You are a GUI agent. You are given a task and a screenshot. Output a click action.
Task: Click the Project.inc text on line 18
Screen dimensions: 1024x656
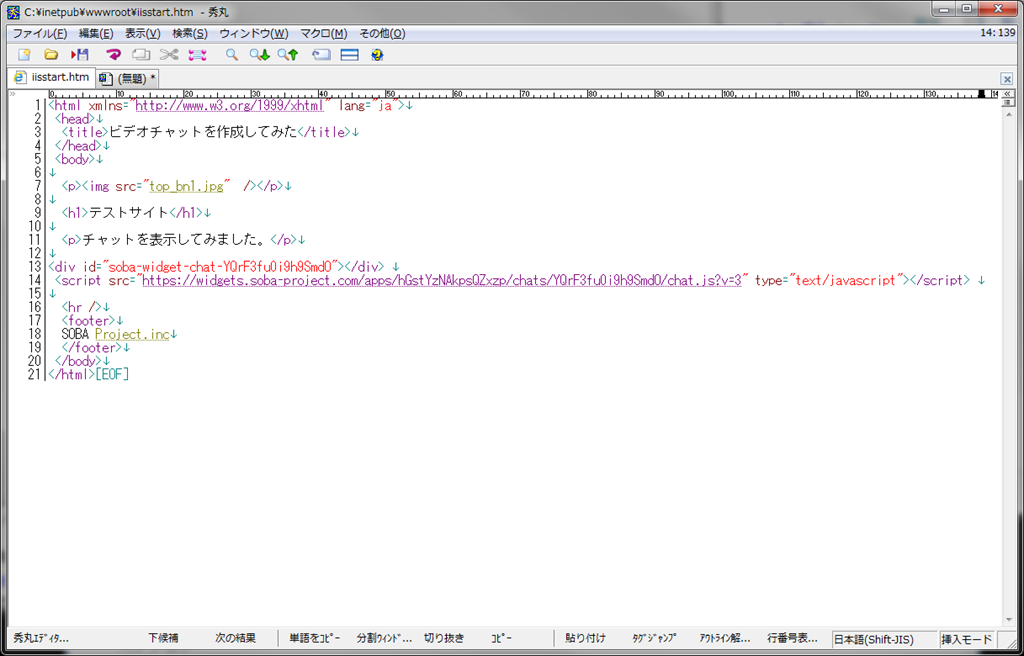click(132, 335)
